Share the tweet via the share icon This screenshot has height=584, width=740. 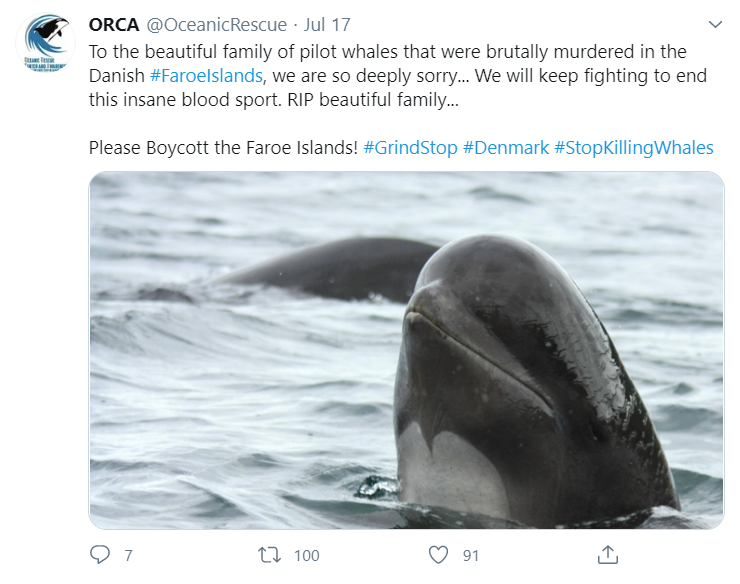tap(607, 554)
